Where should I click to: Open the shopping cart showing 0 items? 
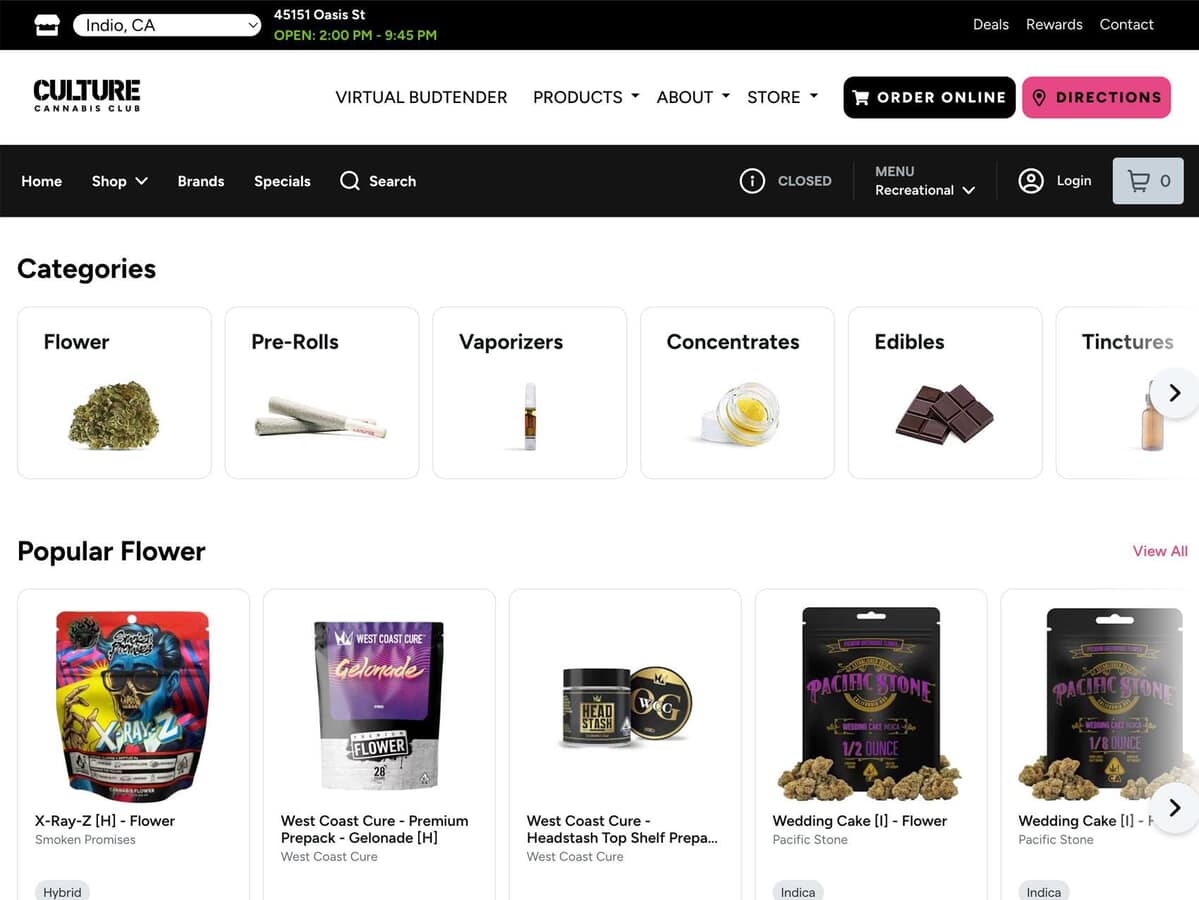tap(1148, 180)
